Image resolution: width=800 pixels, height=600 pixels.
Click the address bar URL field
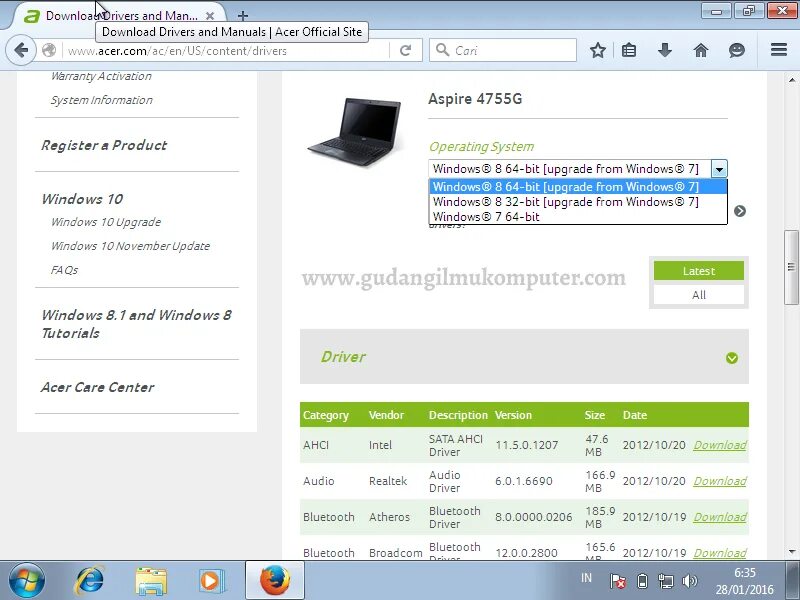pyautogui.click(x=227, y=51)
